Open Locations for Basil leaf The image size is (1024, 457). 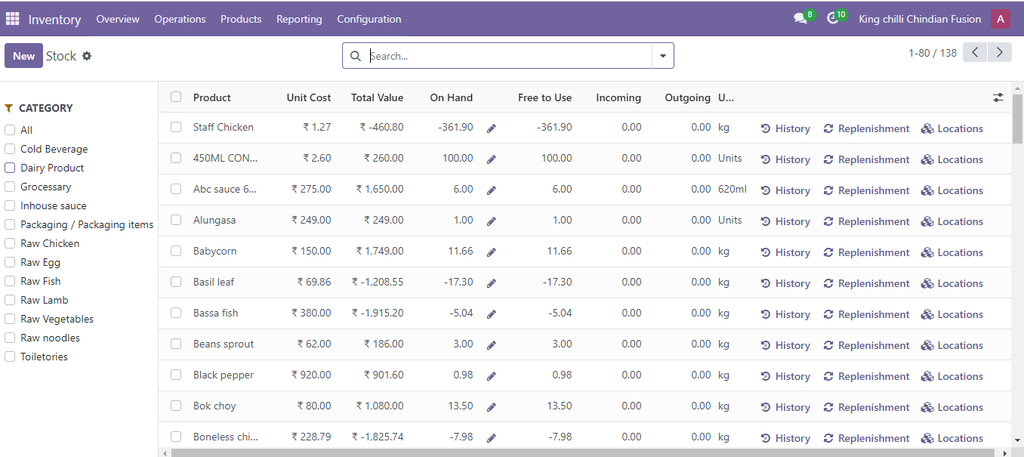tap(952, 283)
